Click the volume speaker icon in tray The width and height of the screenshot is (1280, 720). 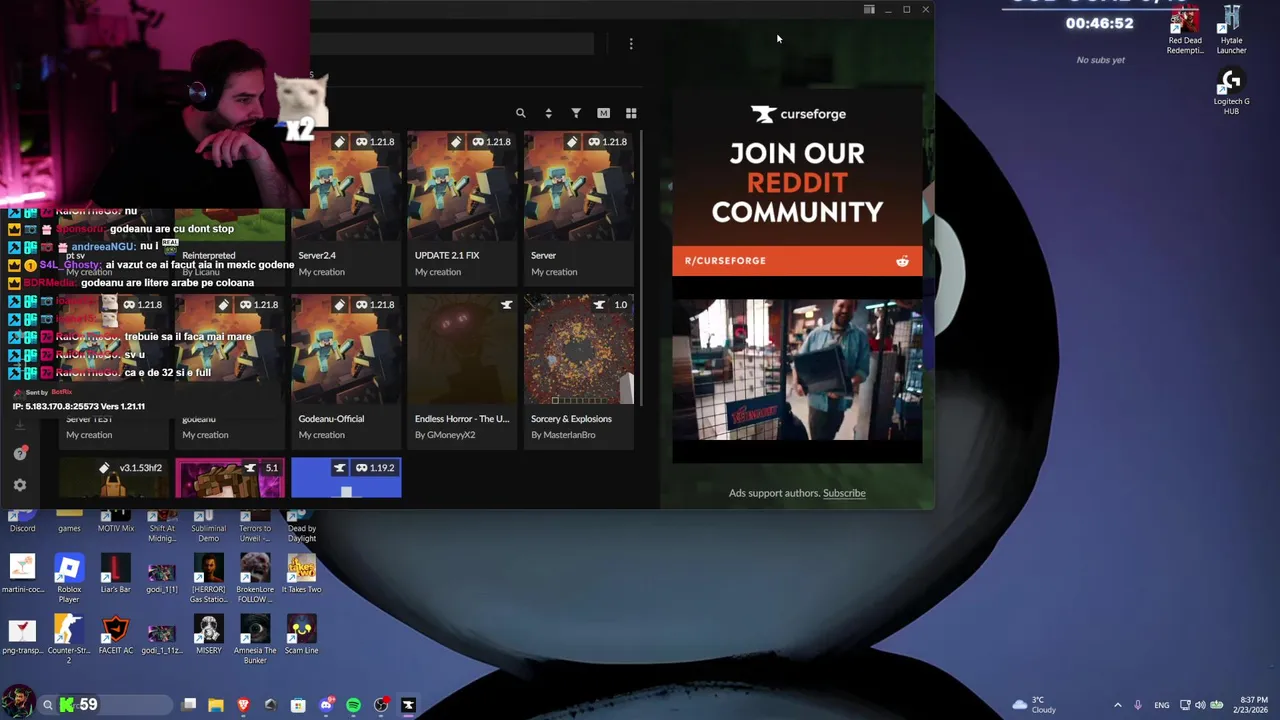tap(1200, 705)
